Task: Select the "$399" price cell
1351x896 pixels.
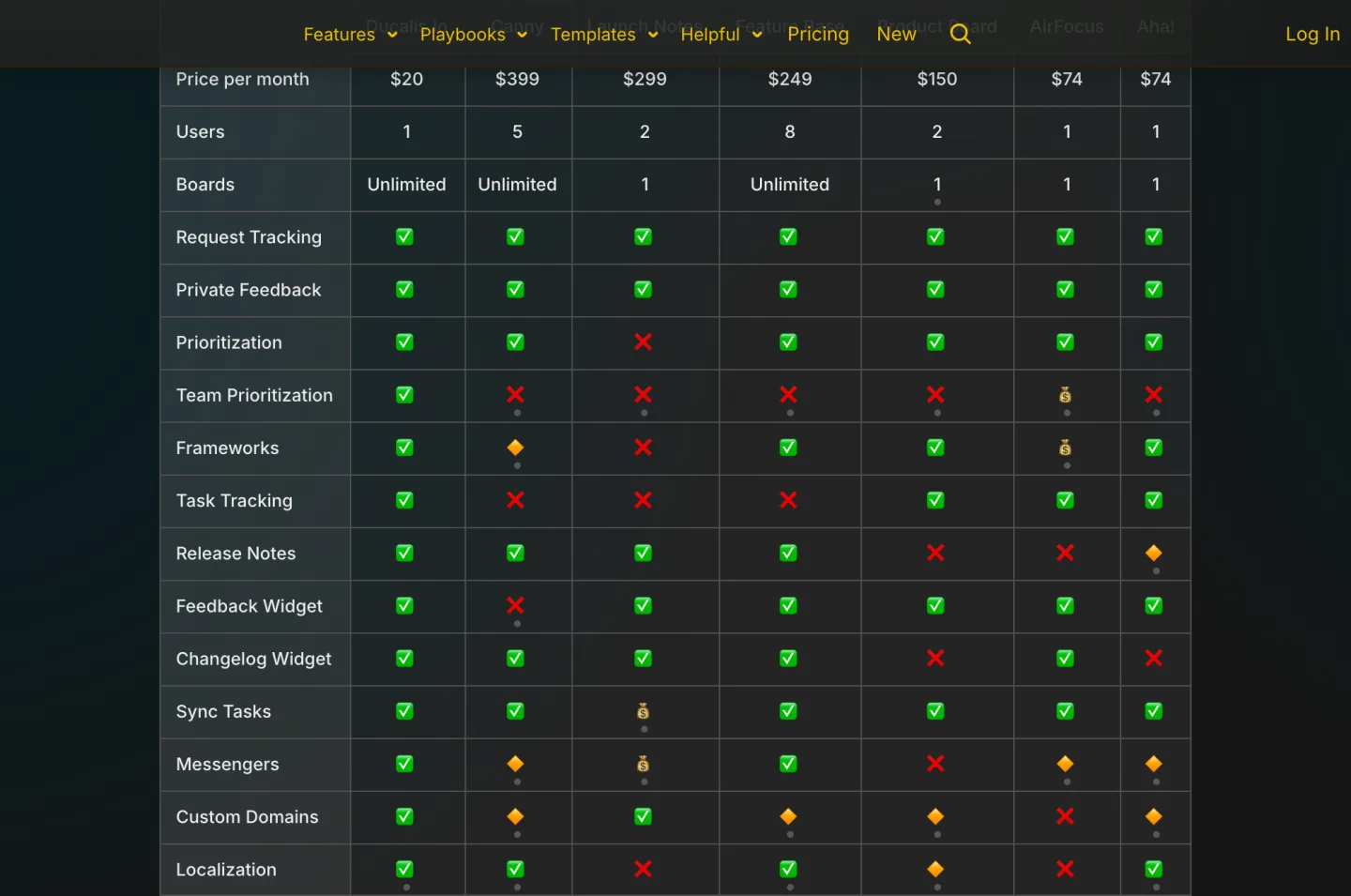Action: (x=517, y=80)
